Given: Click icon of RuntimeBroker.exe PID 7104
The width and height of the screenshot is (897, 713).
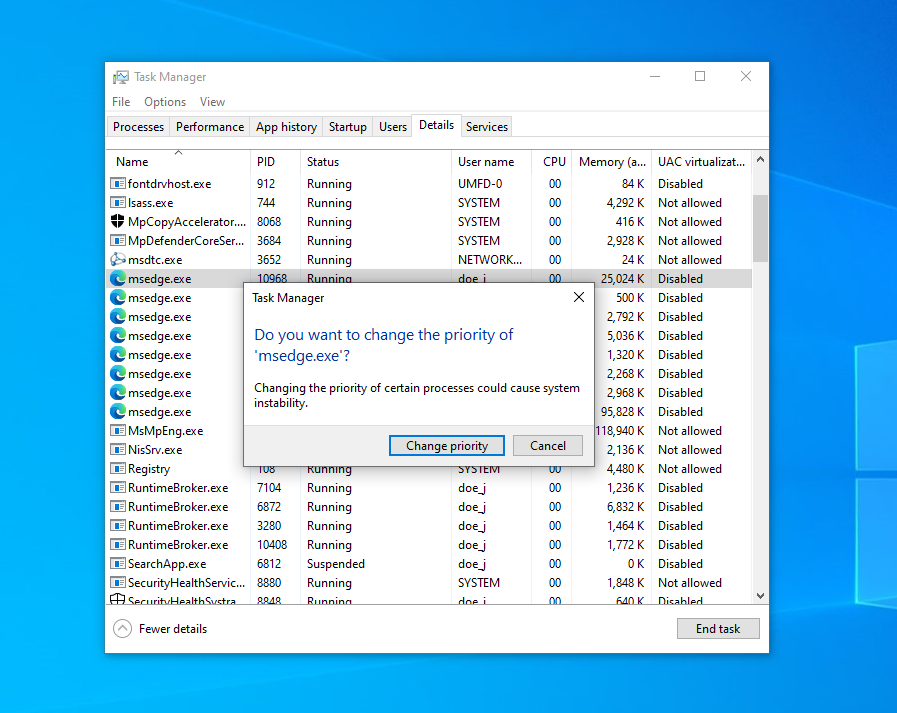Looking at the screenshot, I should 117,488.
